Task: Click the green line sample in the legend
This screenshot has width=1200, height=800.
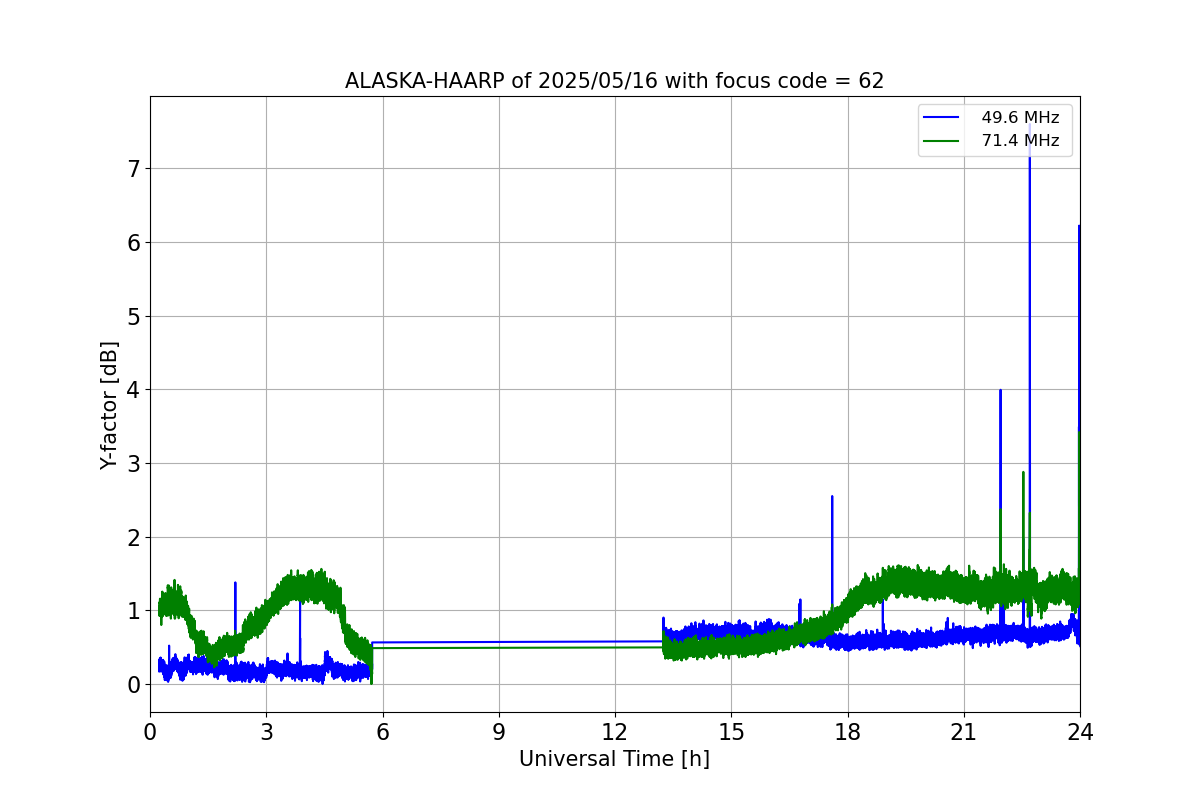Action: tap(942, 141)
